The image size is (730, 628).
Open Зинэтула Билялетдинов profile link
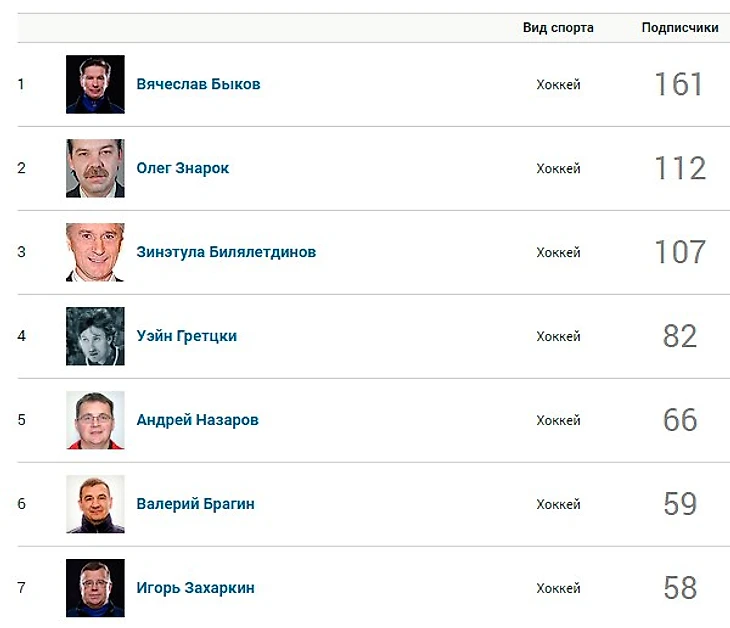(226, 252)
